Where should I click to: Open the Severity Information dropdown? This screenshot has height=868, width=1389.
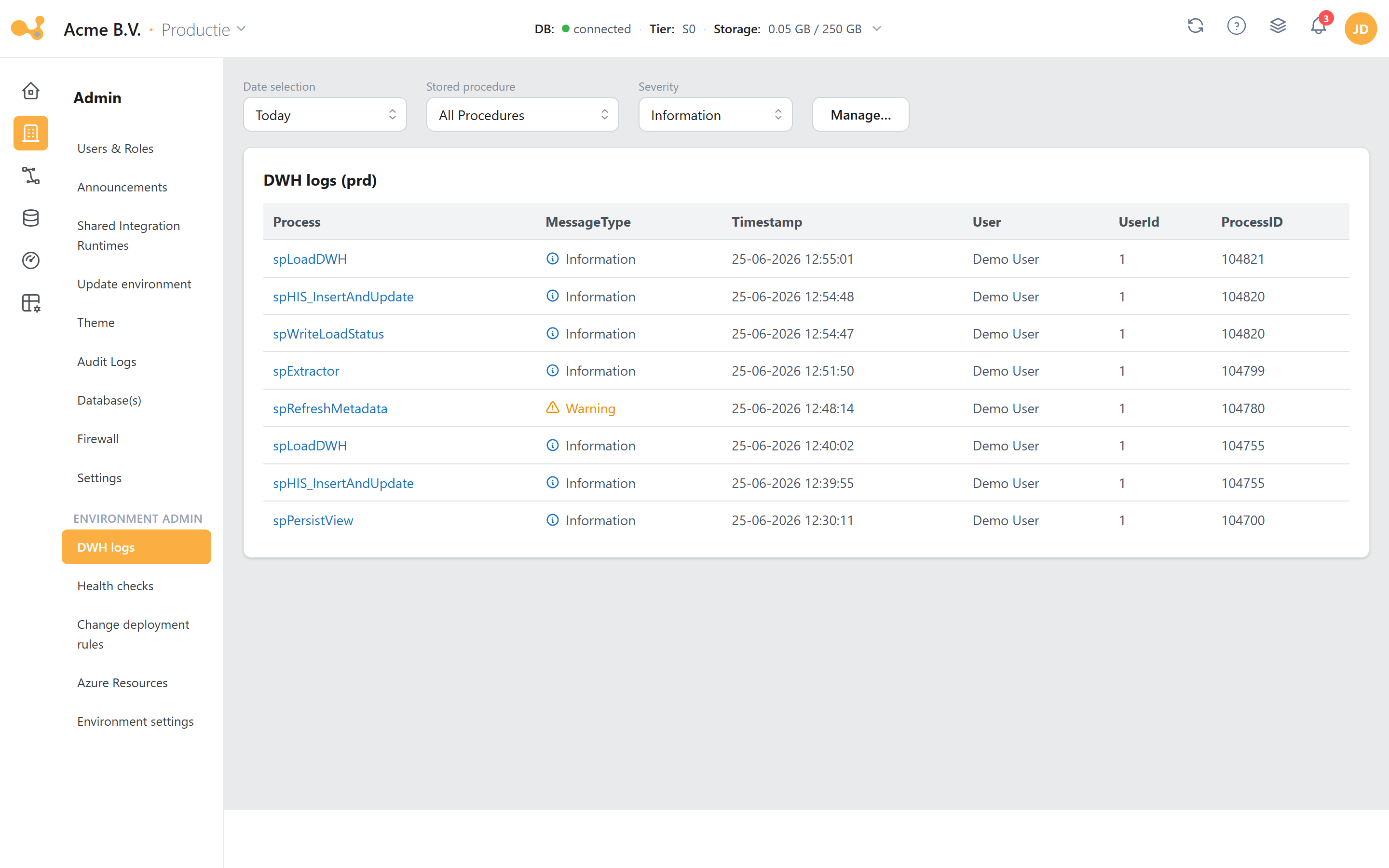715,115
